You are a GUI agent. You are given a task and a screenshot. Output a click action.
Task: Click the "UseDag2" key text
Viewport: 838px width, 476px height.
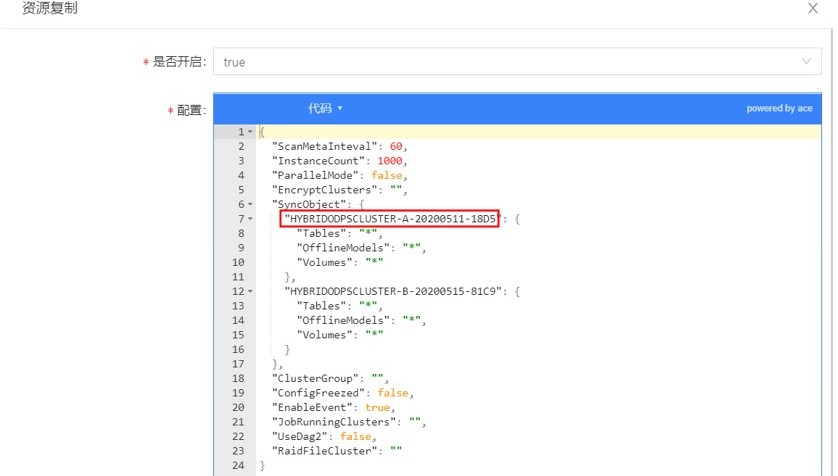coord(300,436)
